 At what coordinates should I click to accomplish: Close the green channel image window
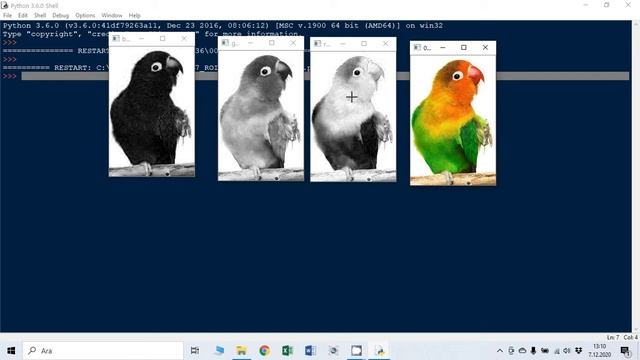(x=293, y=43)
